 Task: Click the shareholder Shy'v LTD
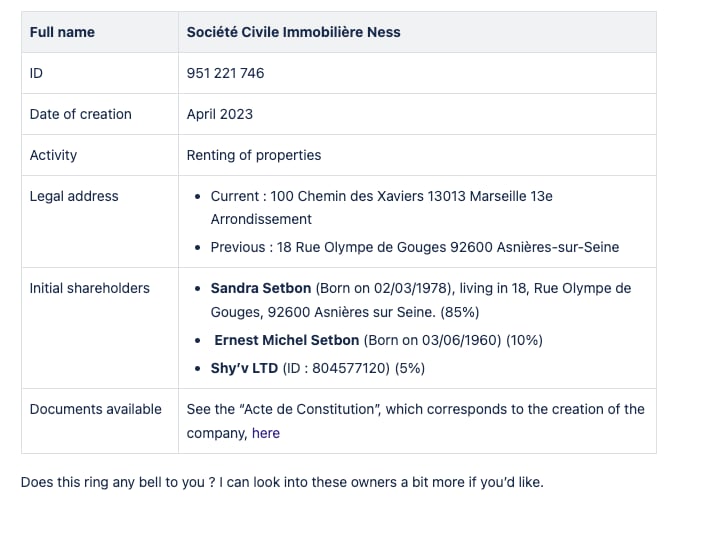(244, 368)
